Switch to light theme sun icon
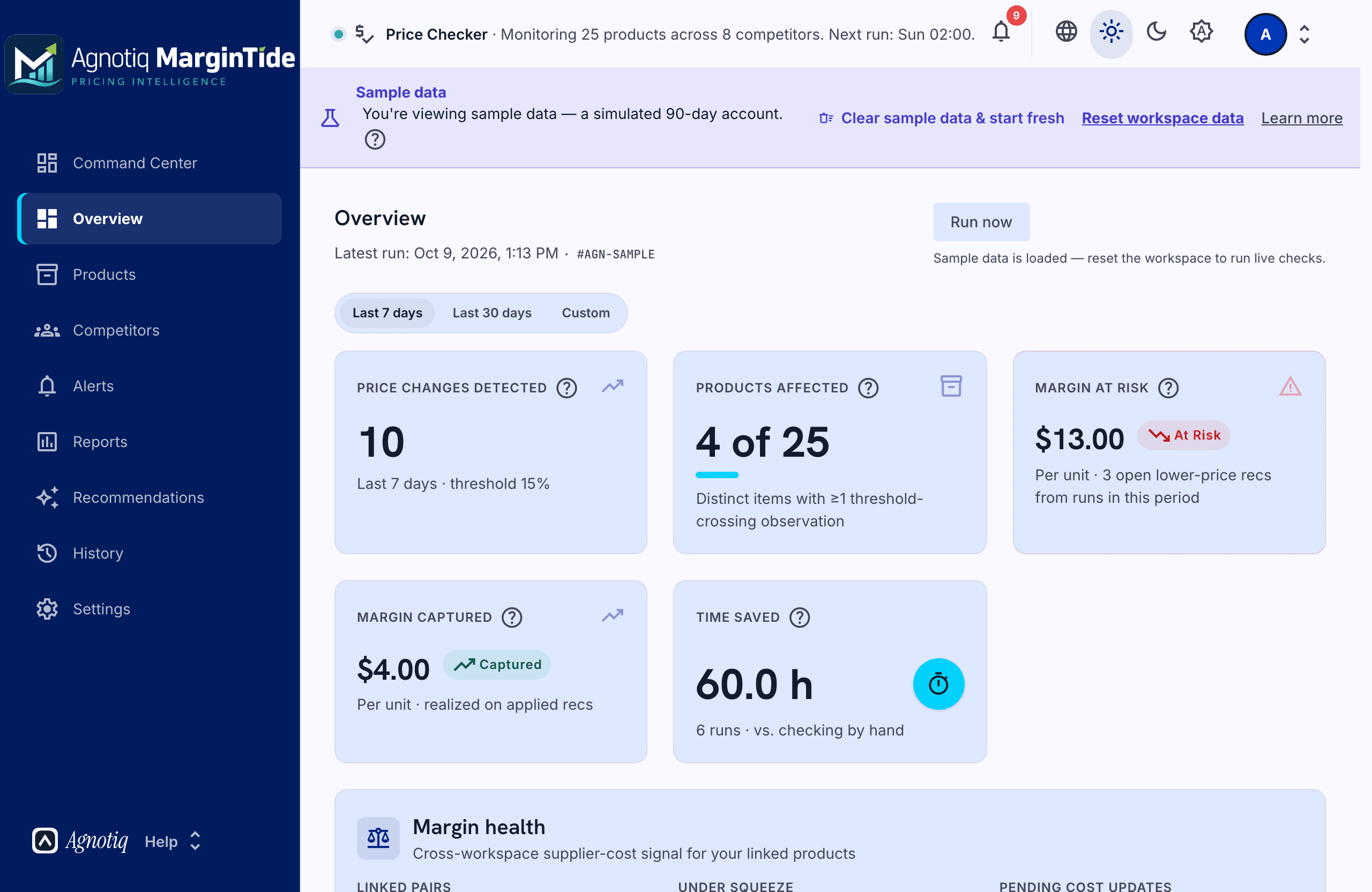The width and height of the screenshot is (1372, 892). point(1111,32)
